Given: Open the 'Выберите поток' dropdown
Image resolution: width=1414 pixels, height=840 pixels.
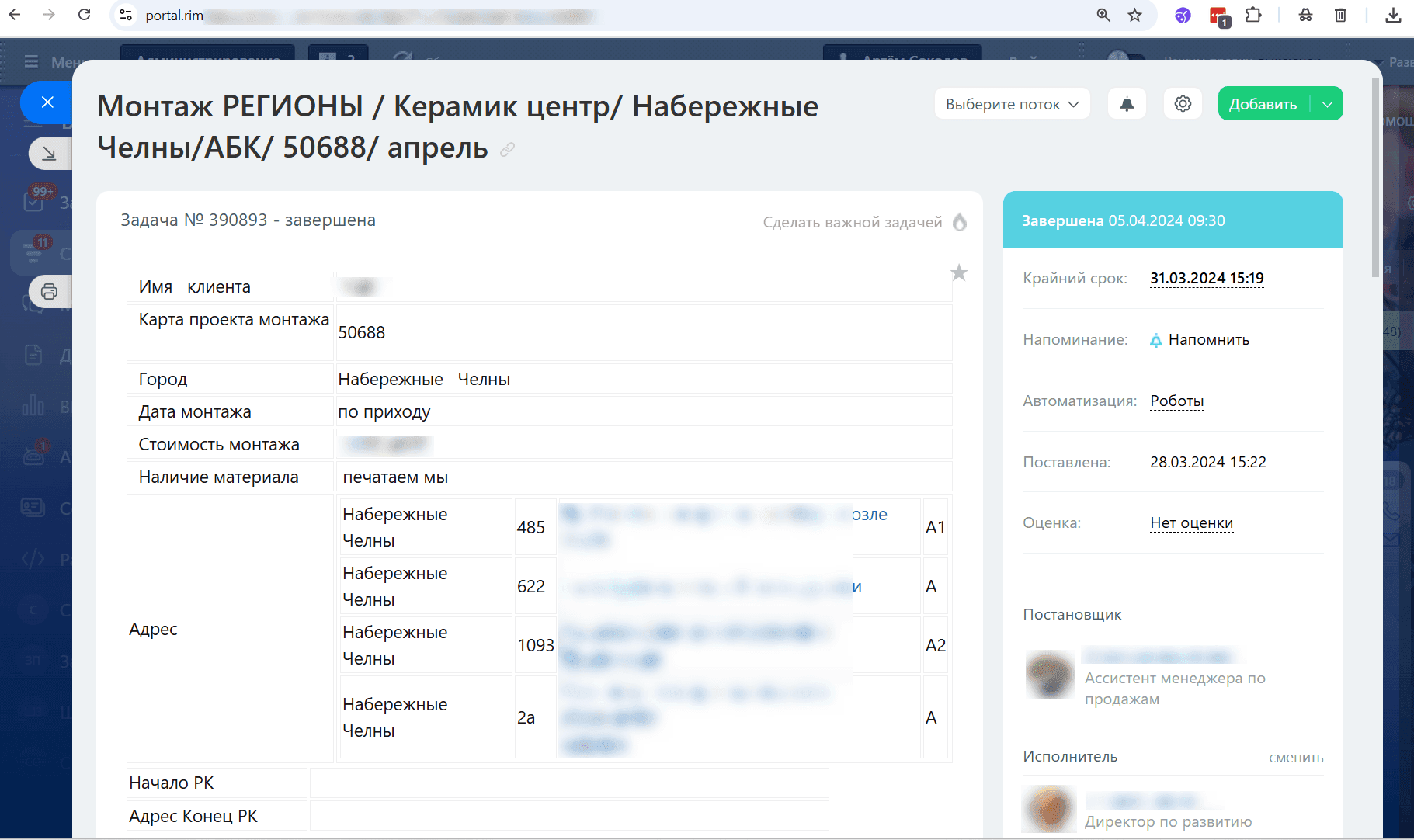Looking at the screenshot, I should click(x=1012, y=104).
